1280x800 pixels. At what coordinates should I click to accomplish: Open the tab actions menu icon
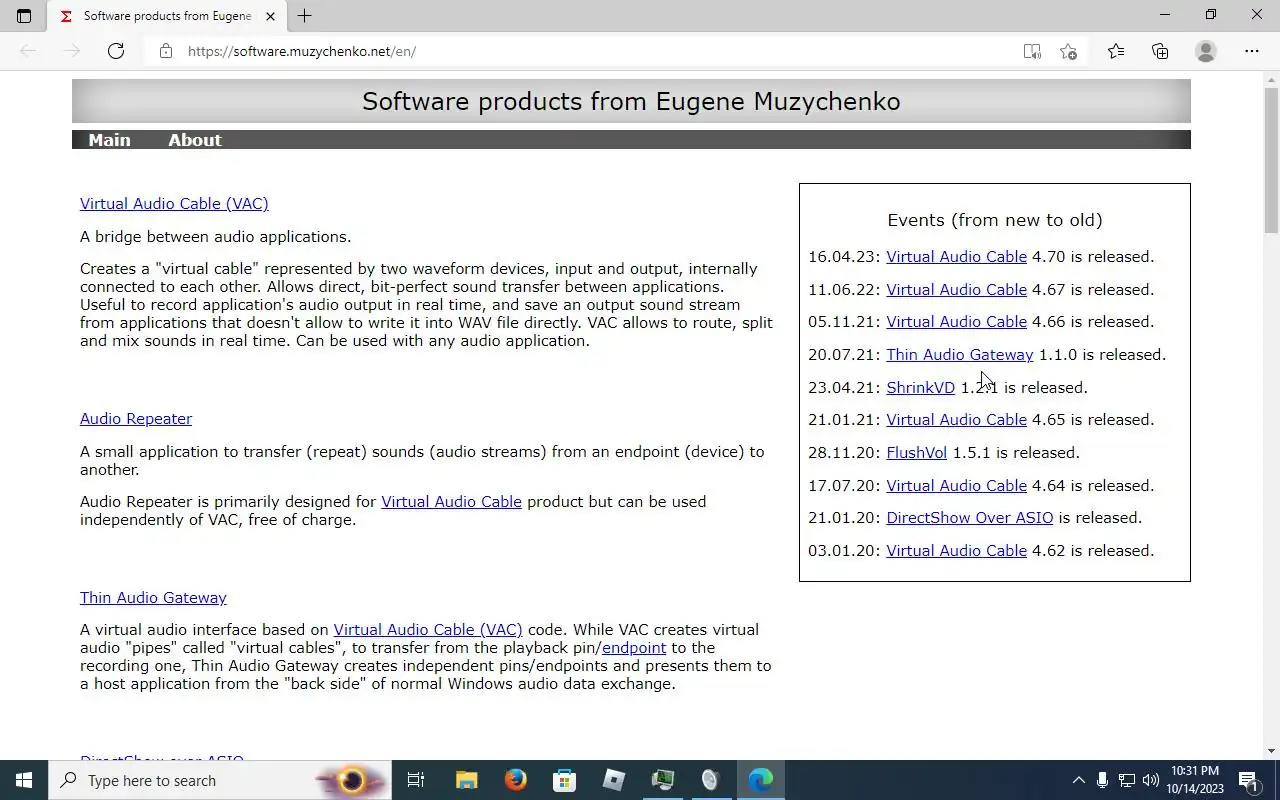(x=24, y=16)
